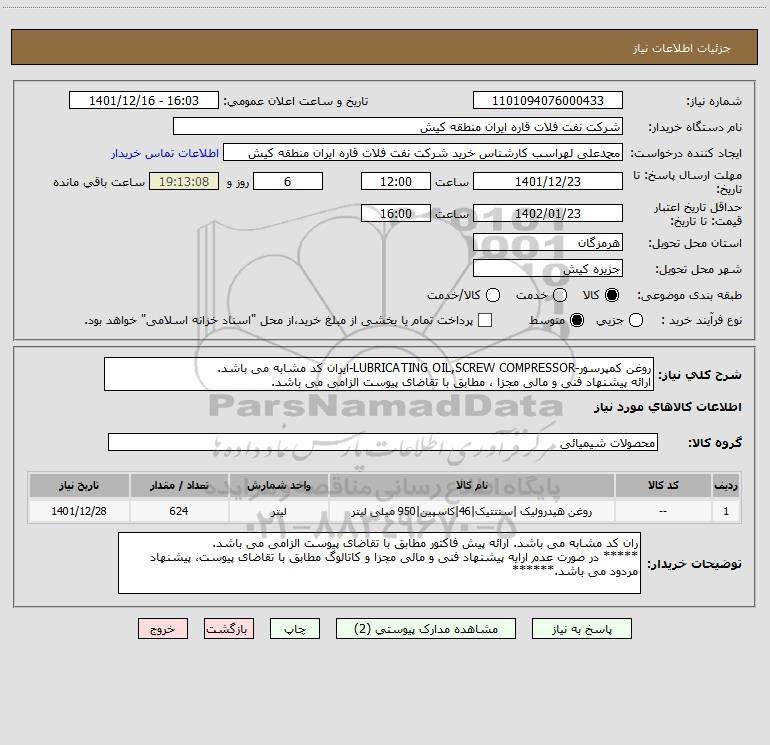Click the نام کالا column header

click(471, 485)
